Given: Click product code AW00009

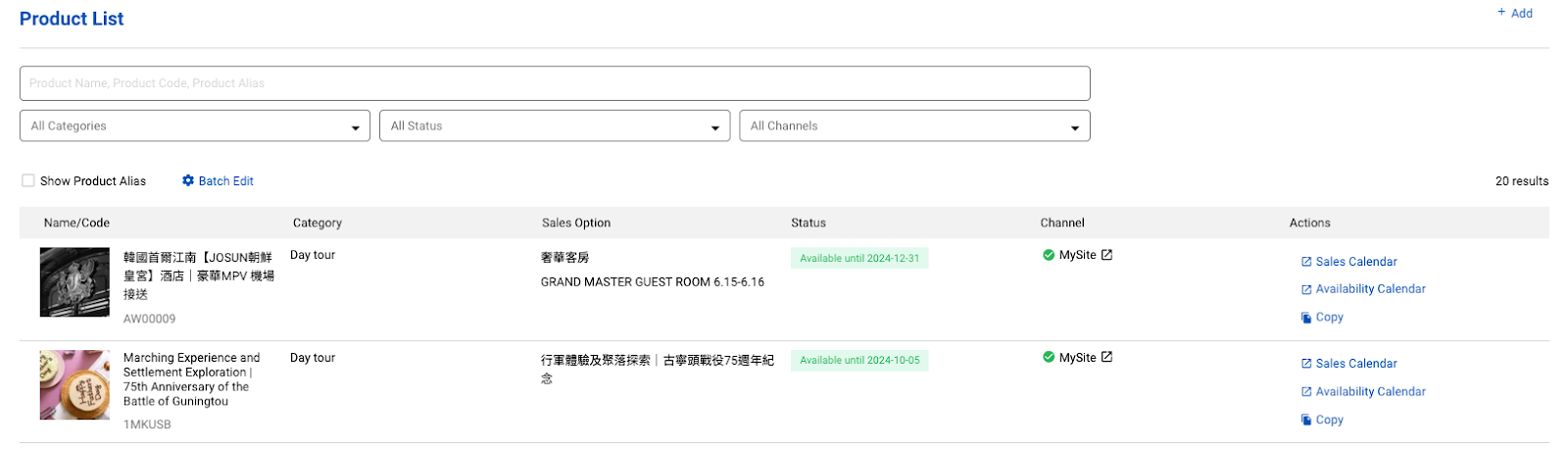Looking at the screenshot, I should tap(150, 319).
